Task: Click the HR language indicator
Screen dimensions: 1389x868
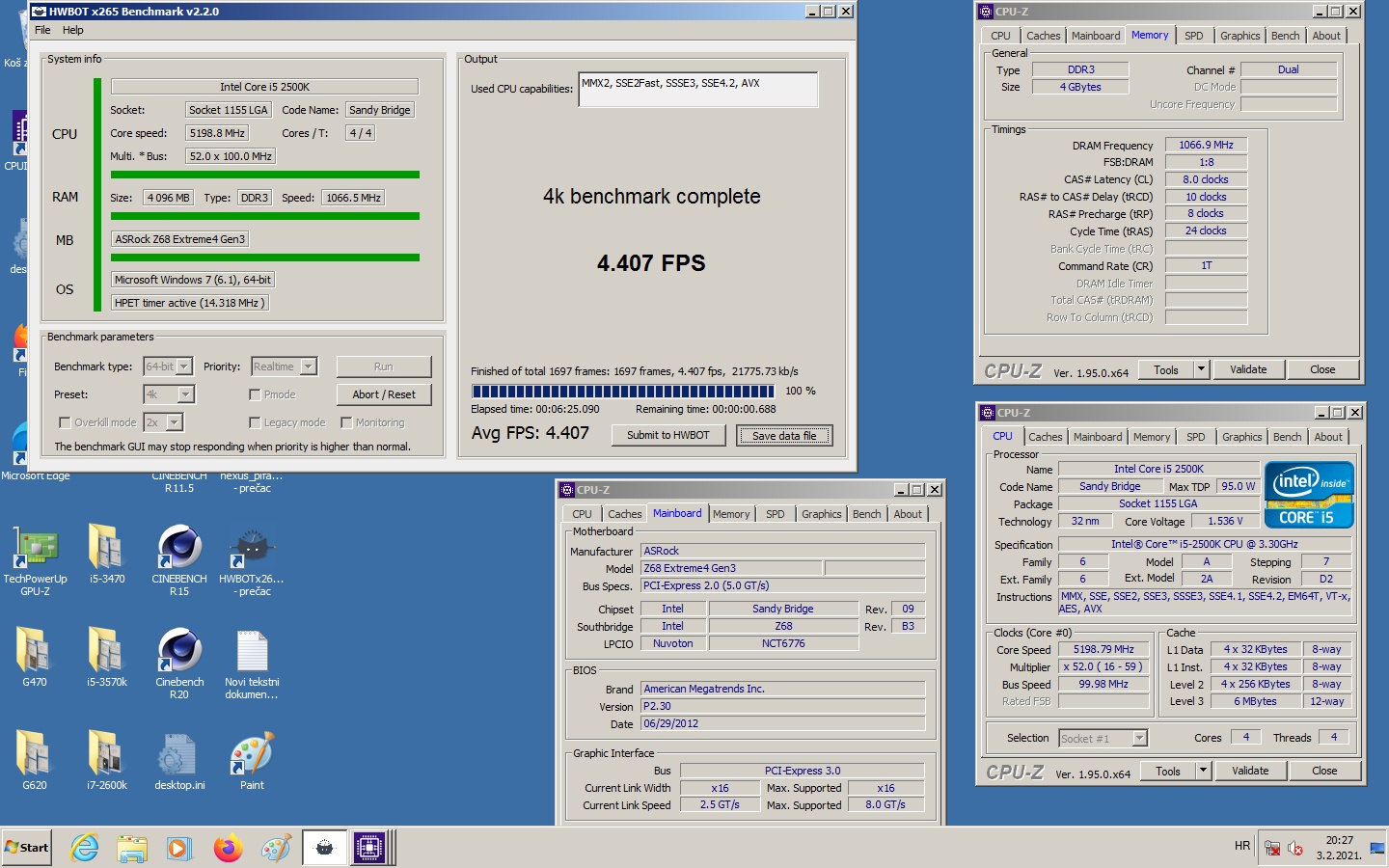Action: click(x=1242, y=846)
